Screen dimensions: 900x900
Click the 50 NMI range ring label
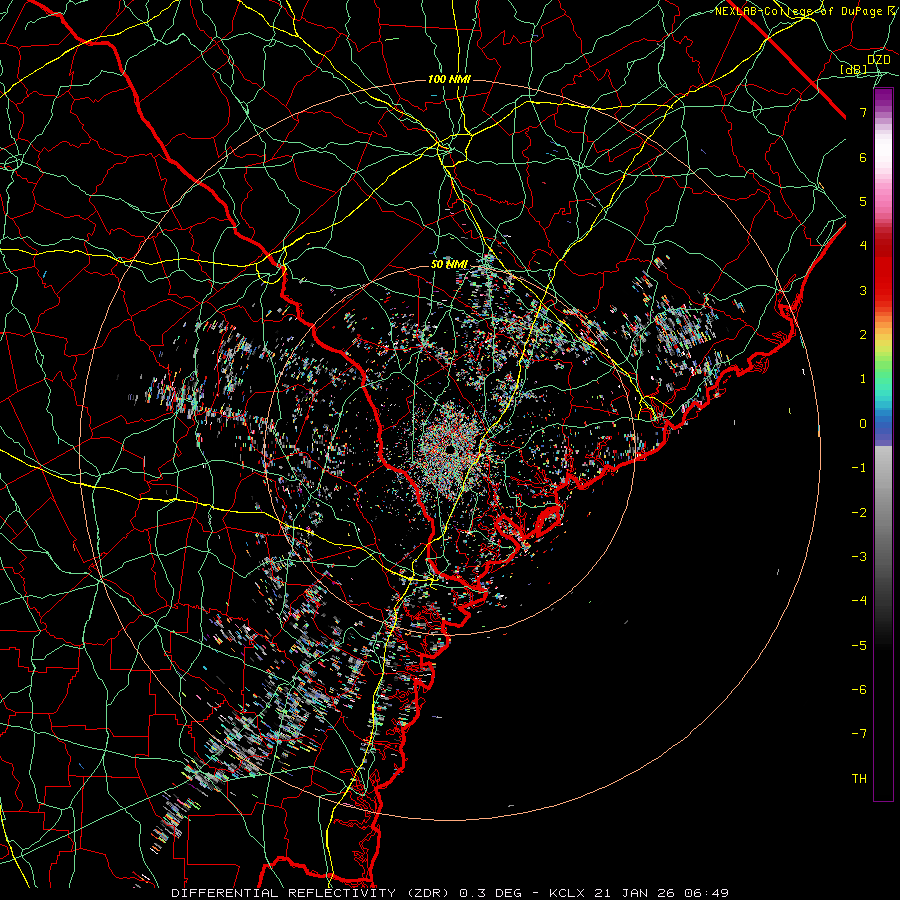[x=449, y=264]
